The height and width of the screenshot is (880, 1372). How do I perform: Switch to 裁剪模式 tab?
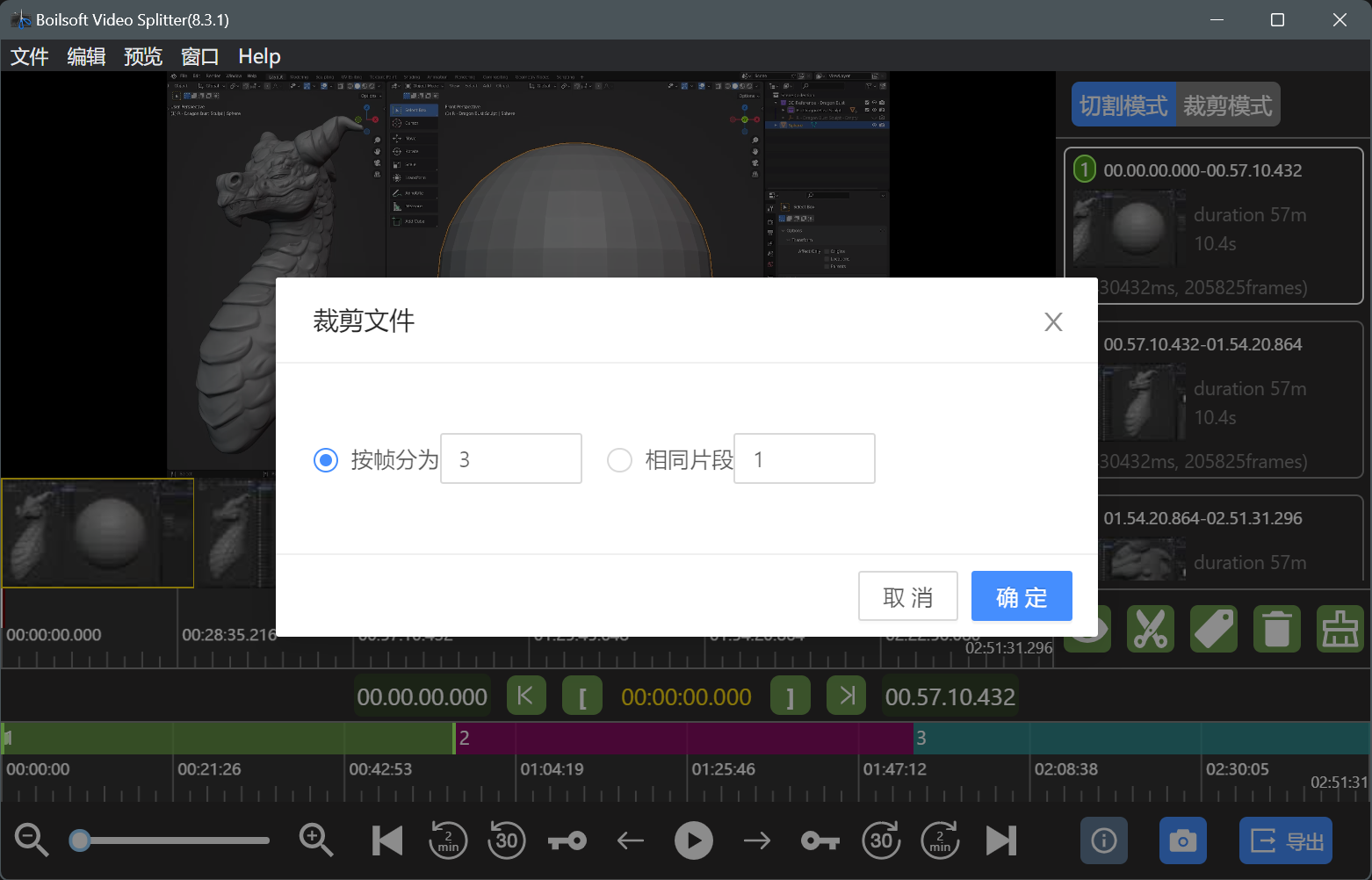(x=1228, y=105)
